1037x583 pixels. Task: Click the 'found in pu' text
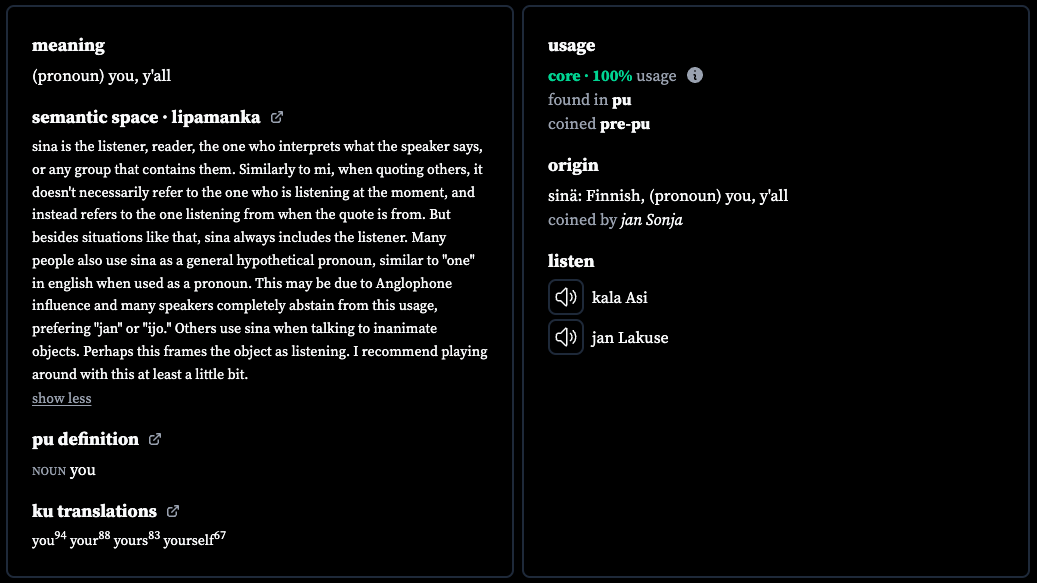point(589,100)
